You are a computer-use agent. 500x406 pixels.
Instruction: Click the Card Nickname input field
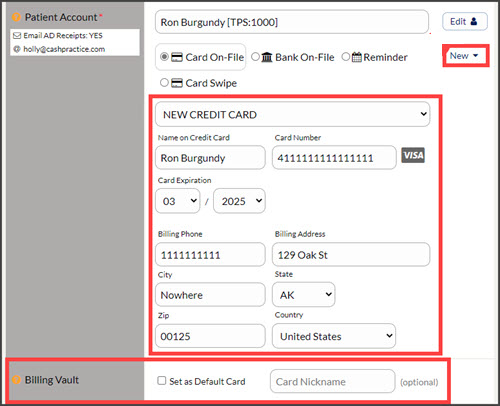[332, 381]
